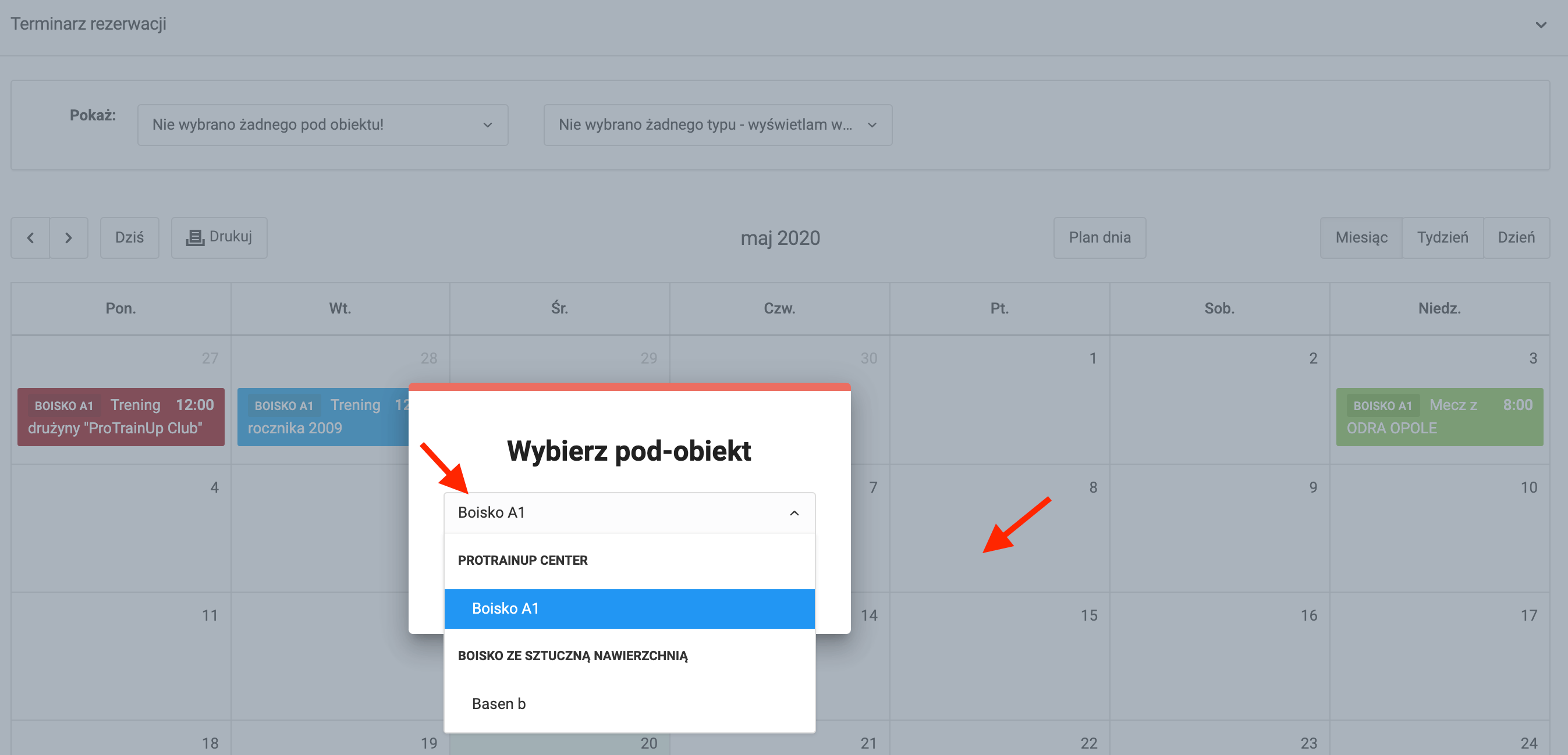Select Boisko A1 option in list
This screenshot has height=755, width=1568.
tap(629, 608)
